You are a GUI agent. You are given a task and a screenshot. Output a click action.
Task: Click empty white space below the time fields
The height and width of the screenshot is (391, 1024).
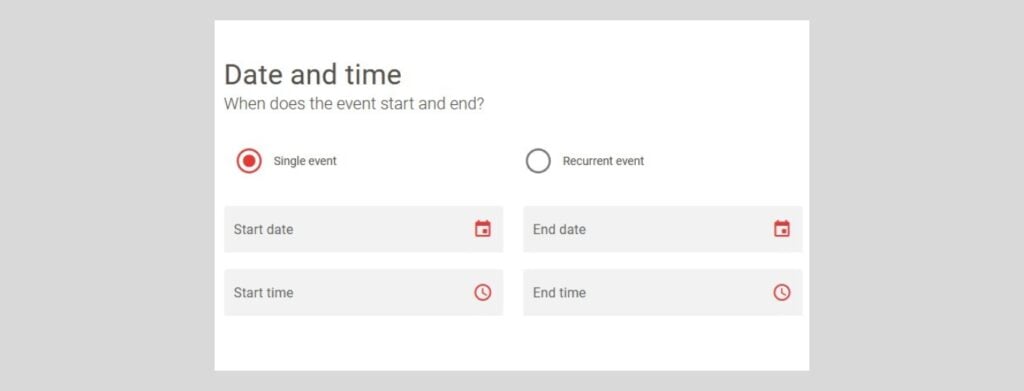512,343
